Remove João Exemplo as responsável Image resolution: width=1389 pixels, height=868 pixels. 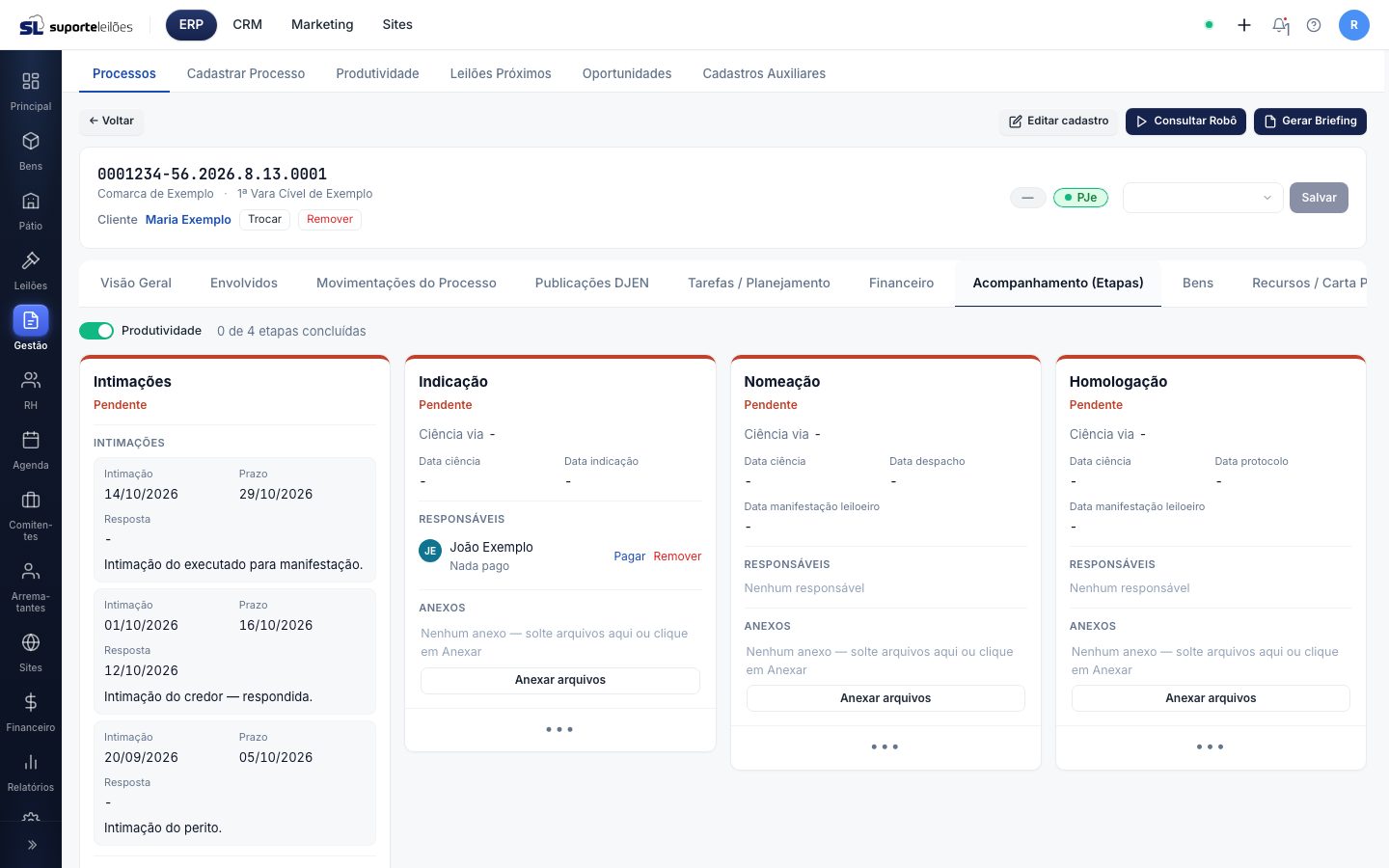677,556
